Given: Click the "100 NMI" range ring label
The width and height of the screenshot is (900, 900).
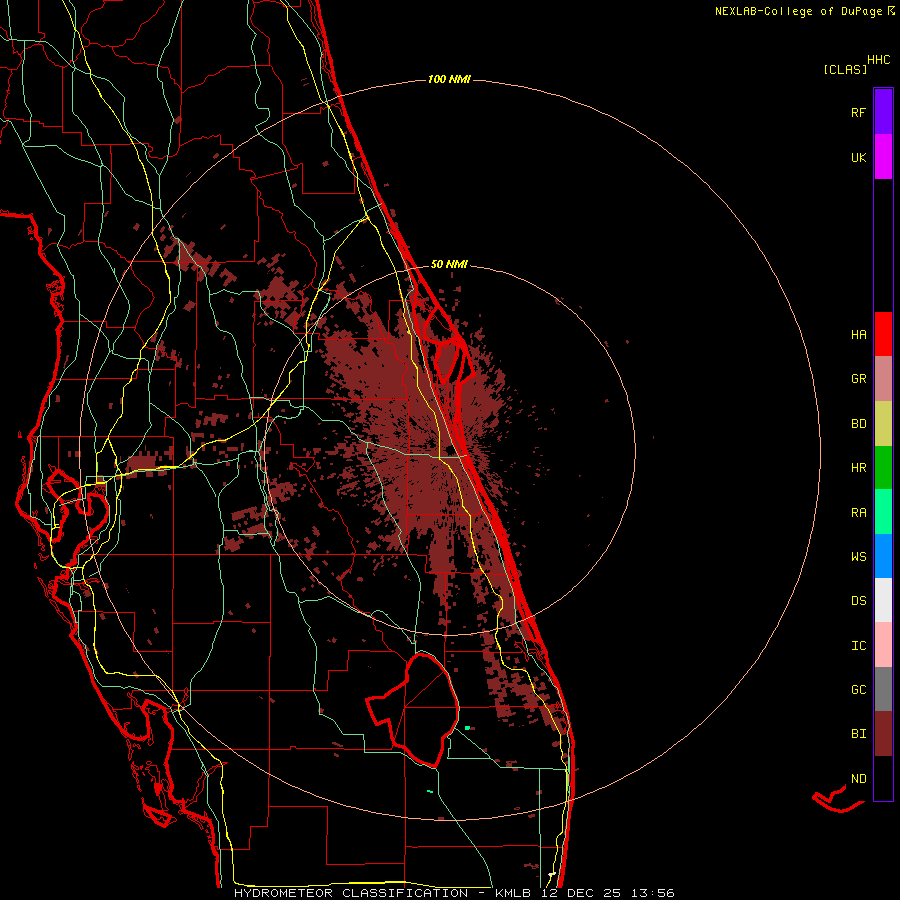Looking at the screenshot, I should click(449, 79).
